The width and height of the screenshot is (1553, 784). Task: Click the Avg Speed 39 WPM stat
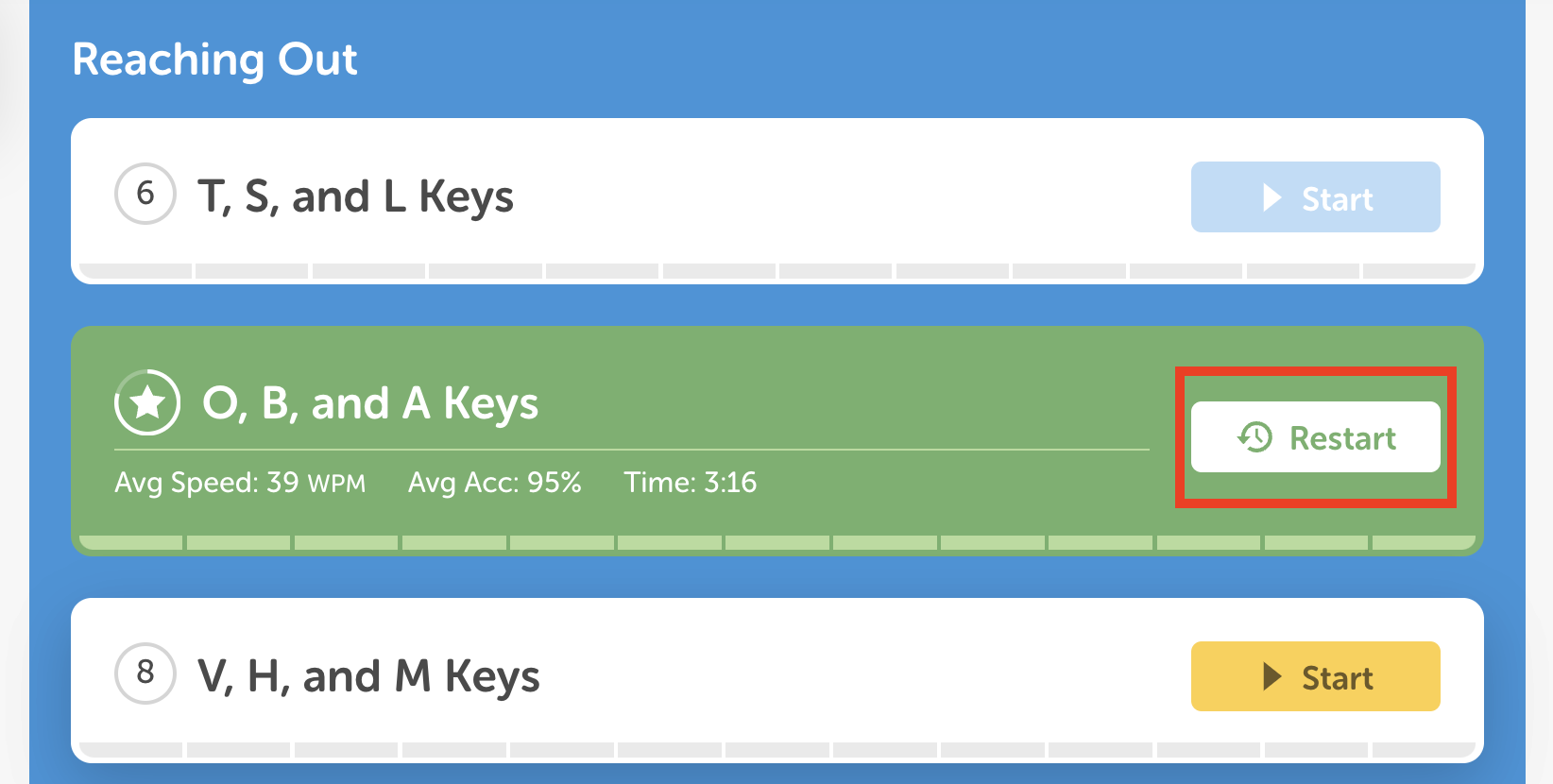point(240,483)
